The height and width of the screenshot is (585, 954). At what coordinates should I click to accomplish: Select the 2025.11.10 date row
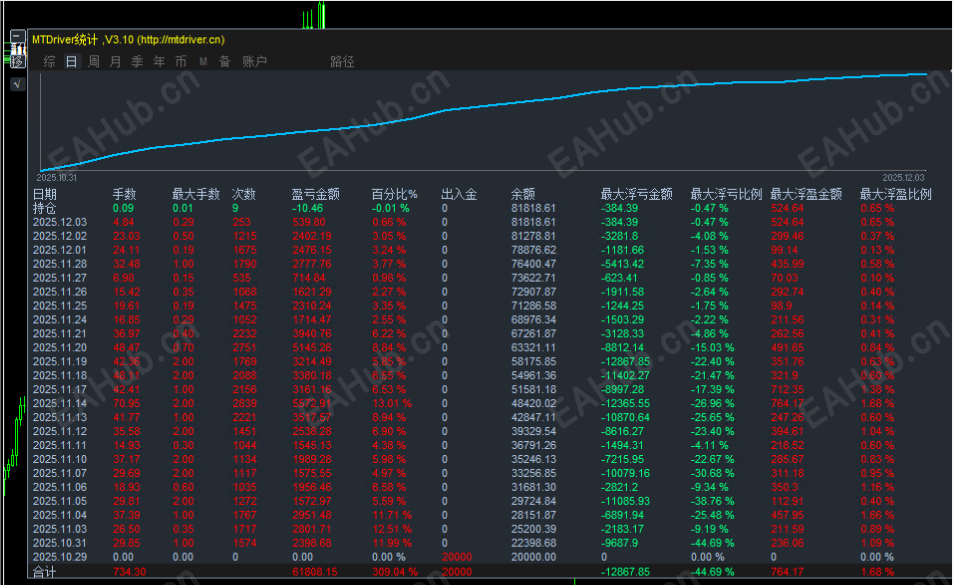[x=60, y=459]
